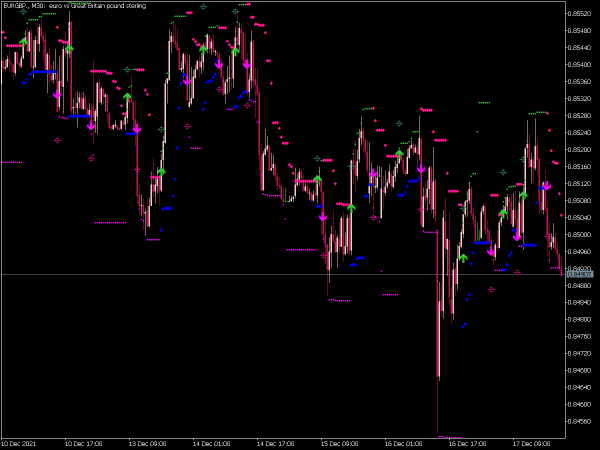Select the 0.84680 price level label
600x450 pixels.
coord(579,370)
